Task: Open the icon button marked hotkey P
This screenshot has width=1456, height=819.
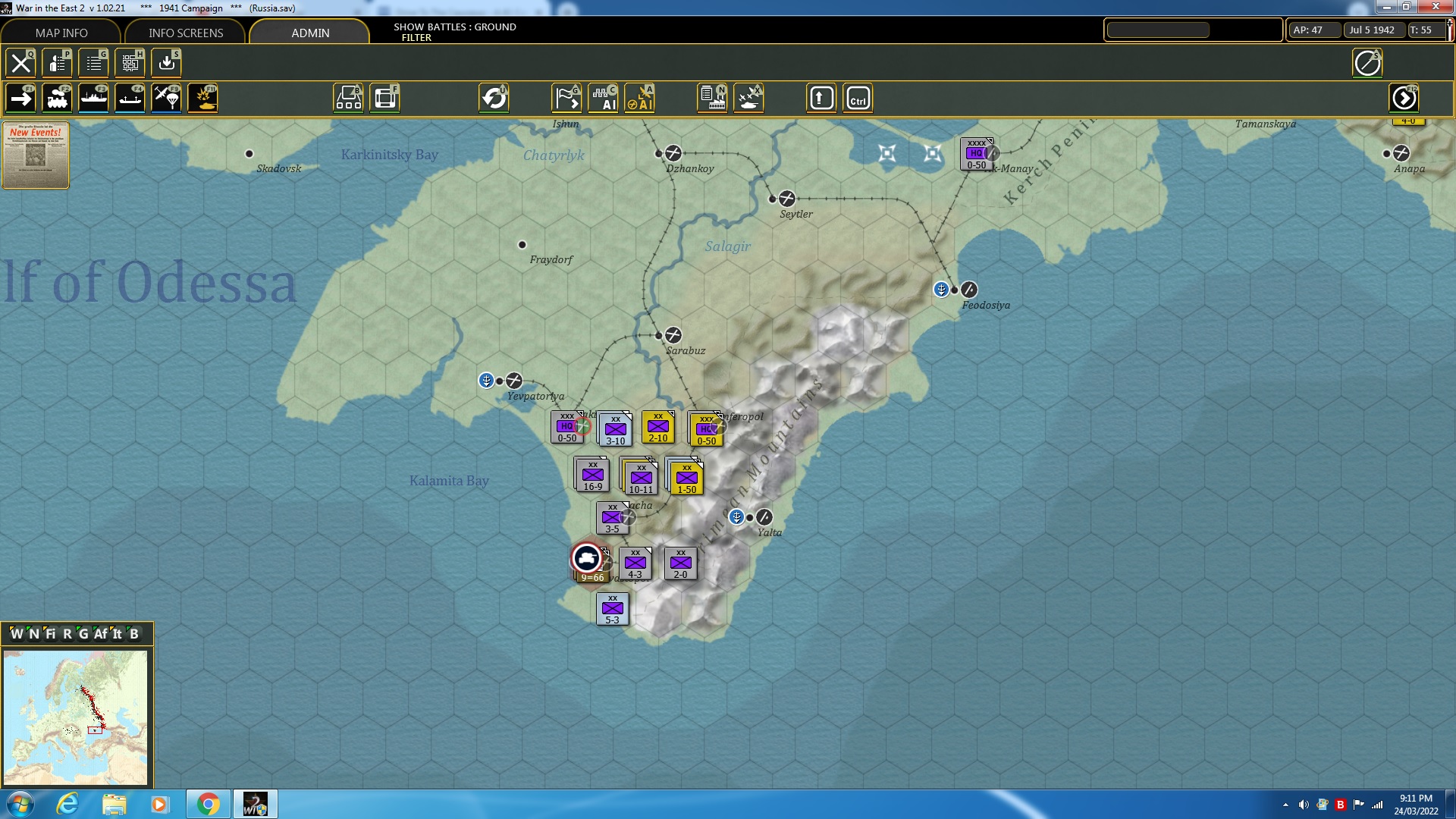Action: click(x=58, y=63)
